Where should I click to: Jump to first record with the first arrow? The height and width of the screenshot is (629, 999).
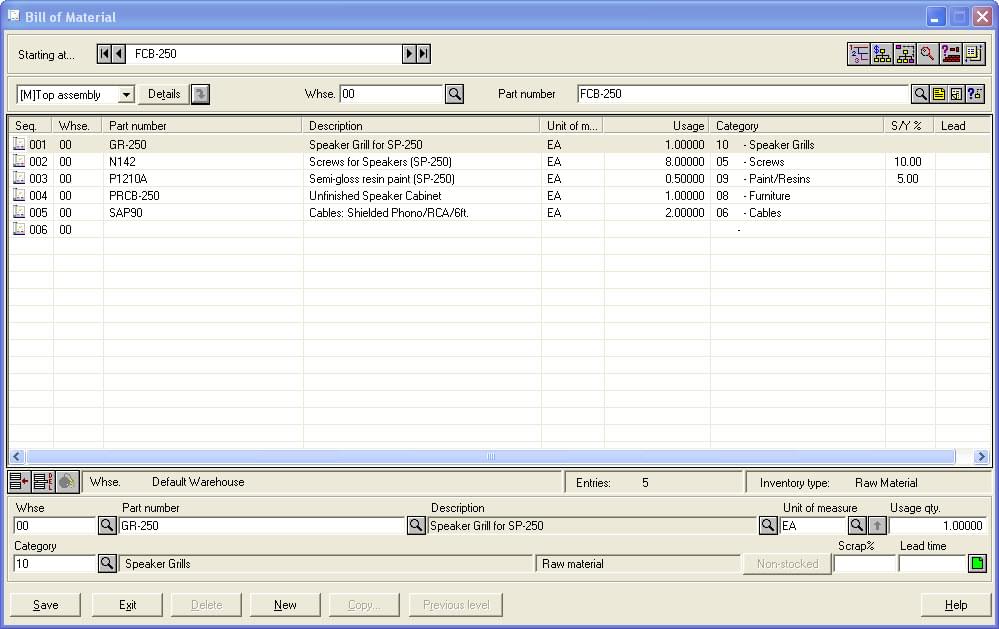coord(104,54)
